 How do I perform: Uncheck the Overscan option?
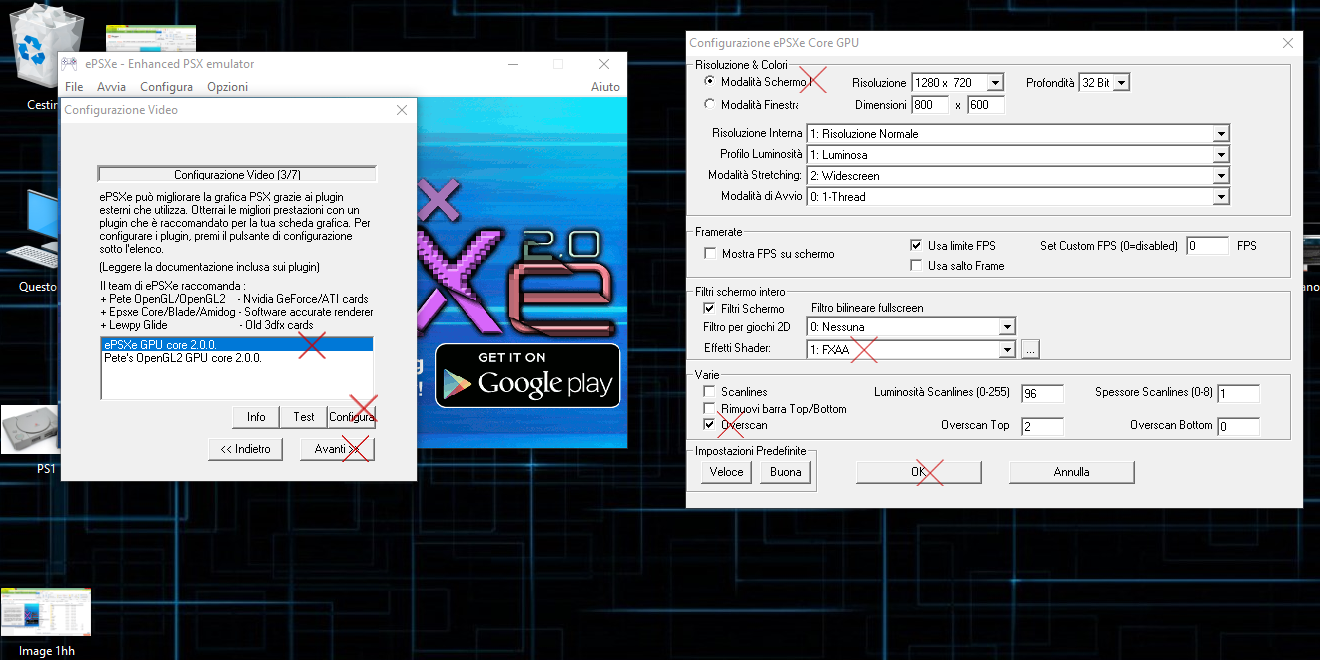click(711, 423)
